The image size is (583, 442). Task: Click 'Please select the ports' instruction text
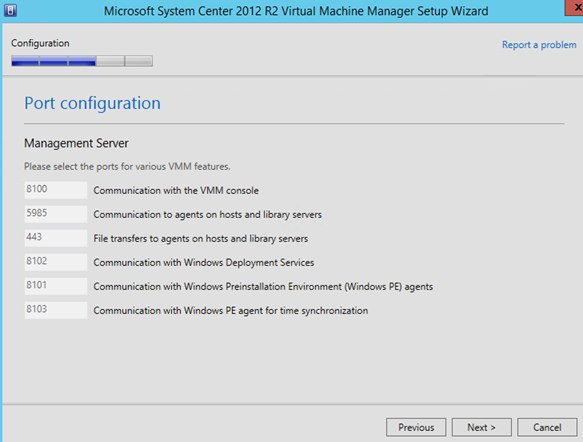127,167
